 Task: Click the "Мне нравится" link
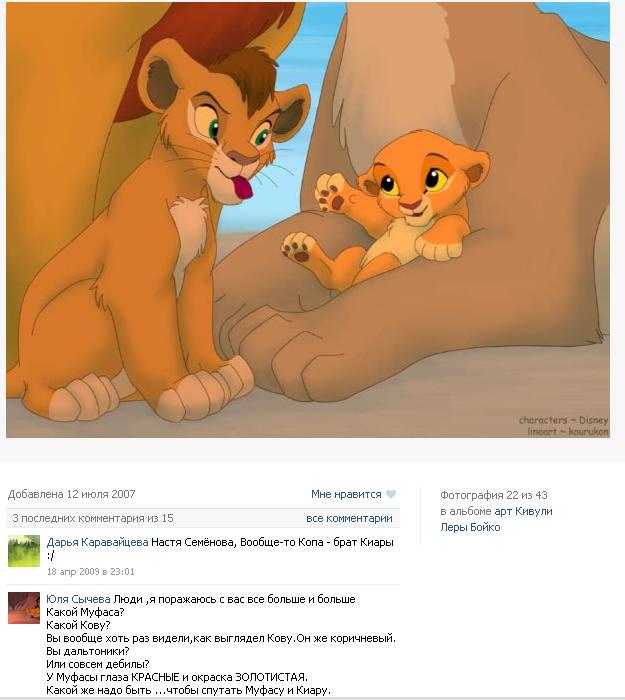(346, 494)
